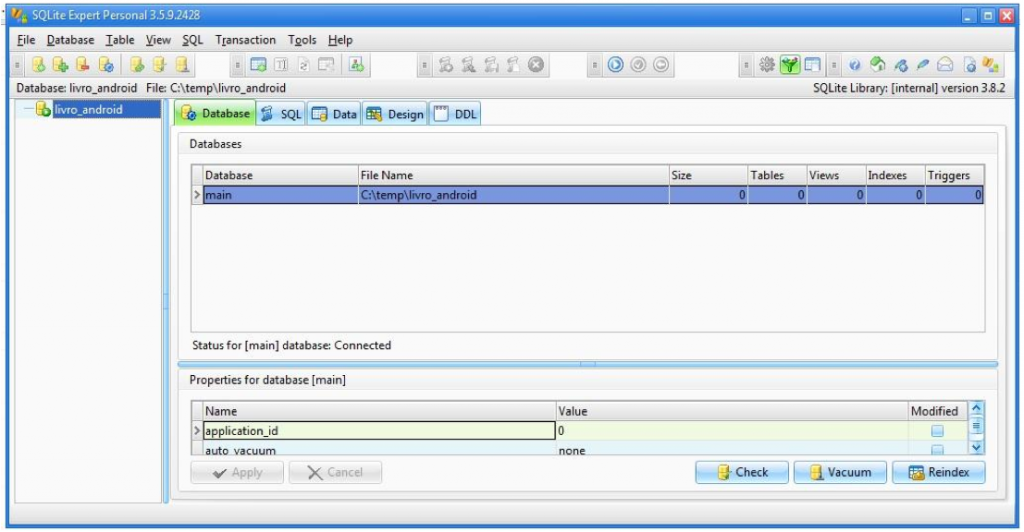
Task: Click the 'C:\temp\livro_android' file name cell
Action: [513, 195]
